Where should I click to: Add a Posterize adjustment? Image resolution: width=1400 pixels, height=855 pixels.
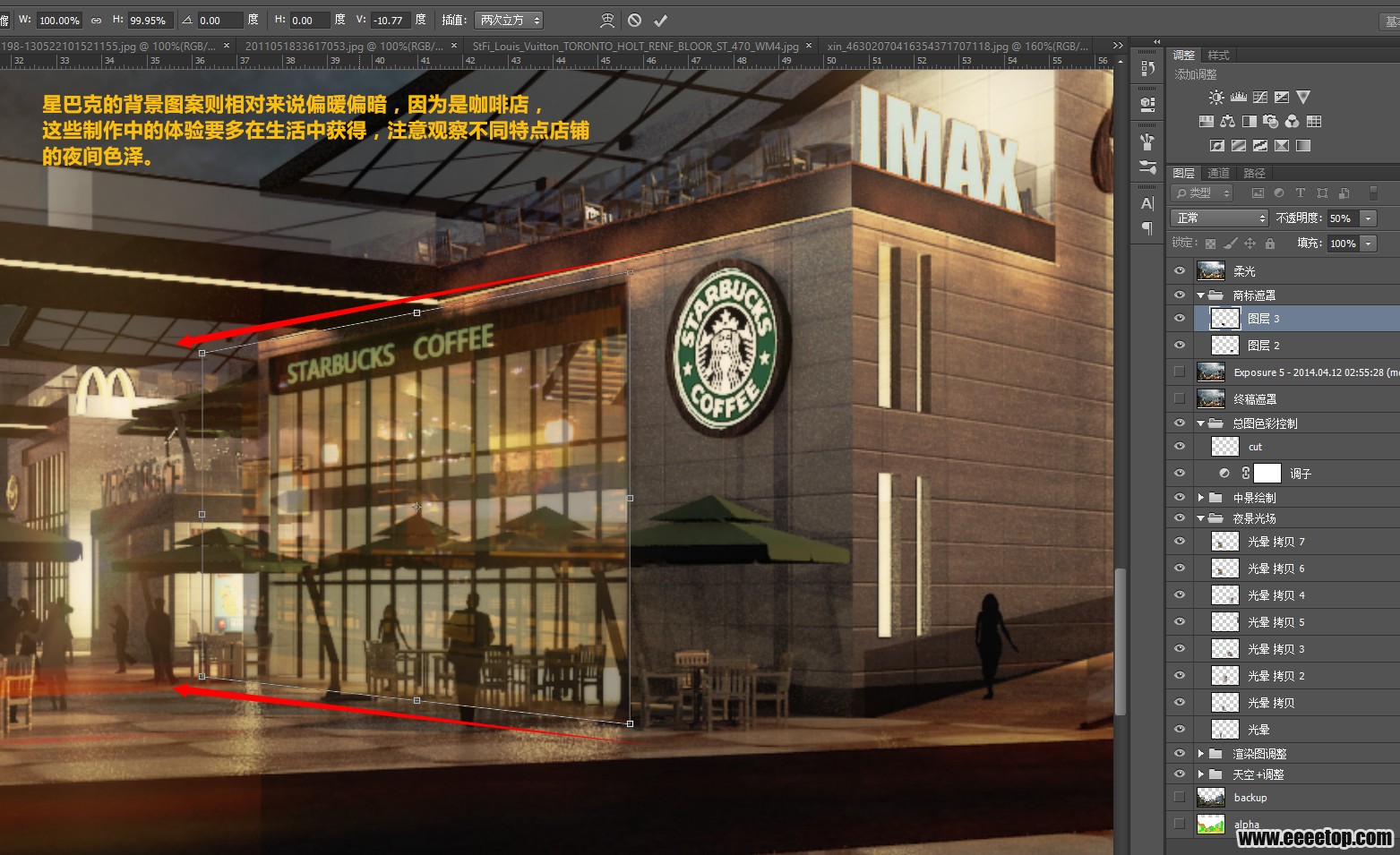(x=1238, y=145)
